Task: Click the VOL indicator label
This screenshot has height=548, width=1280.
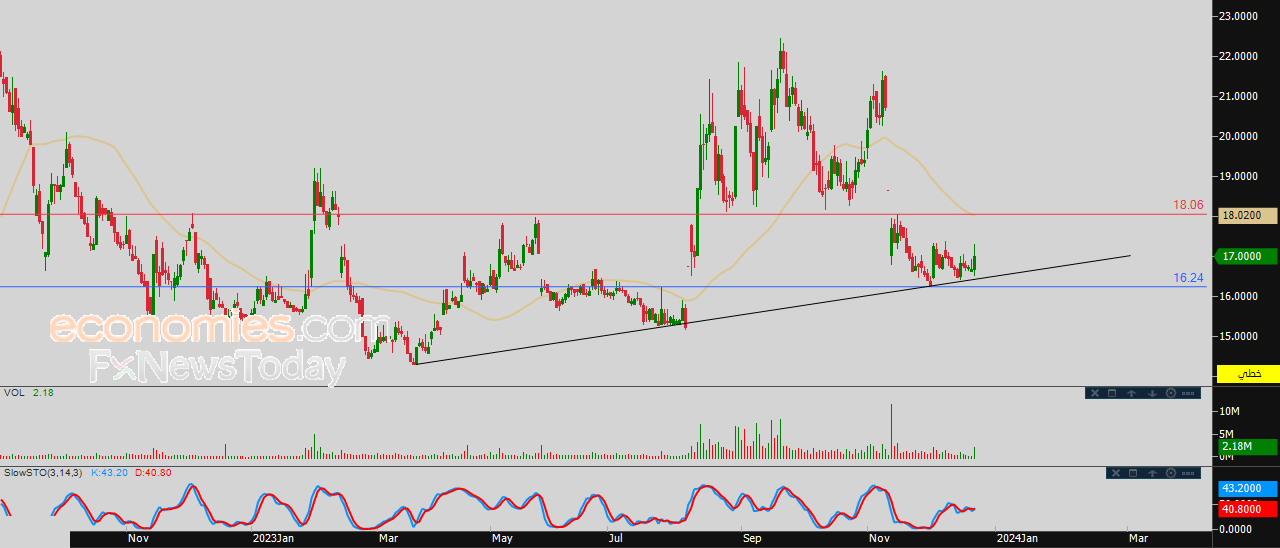Action: pos(14,393)
